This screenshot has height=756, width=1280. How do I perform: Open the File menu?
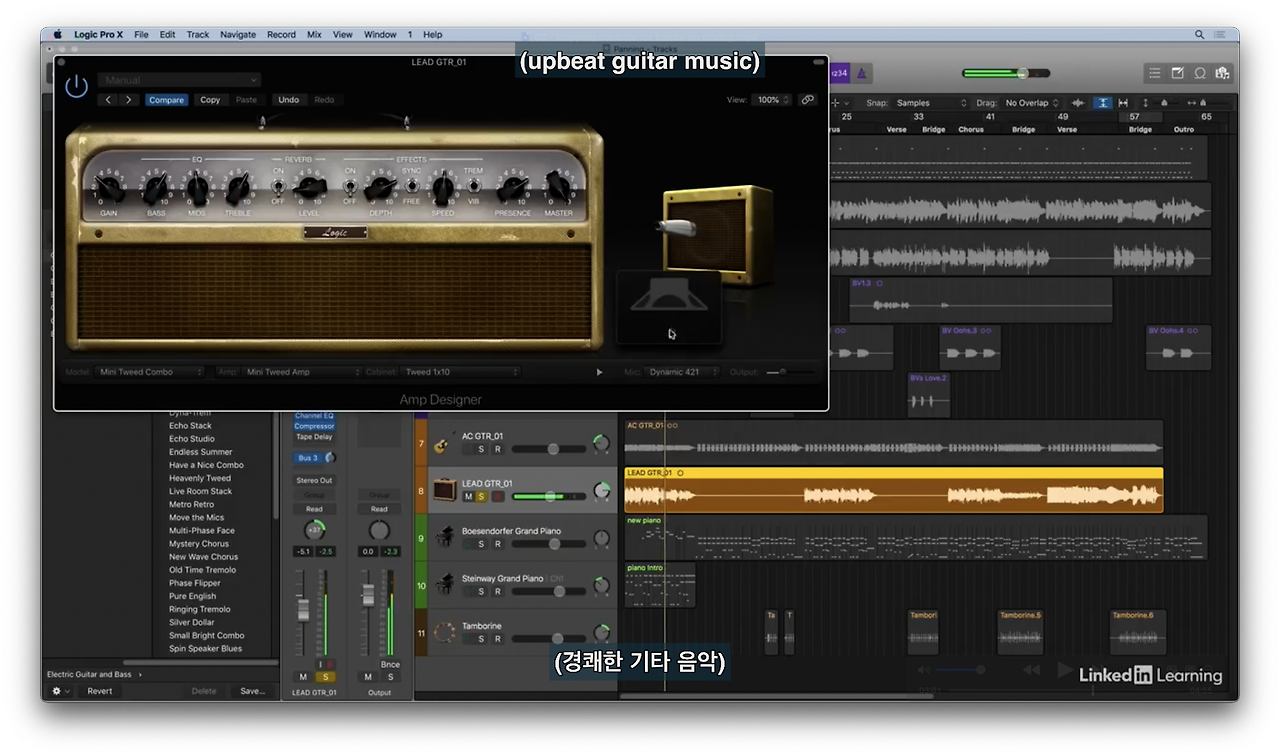141,34
